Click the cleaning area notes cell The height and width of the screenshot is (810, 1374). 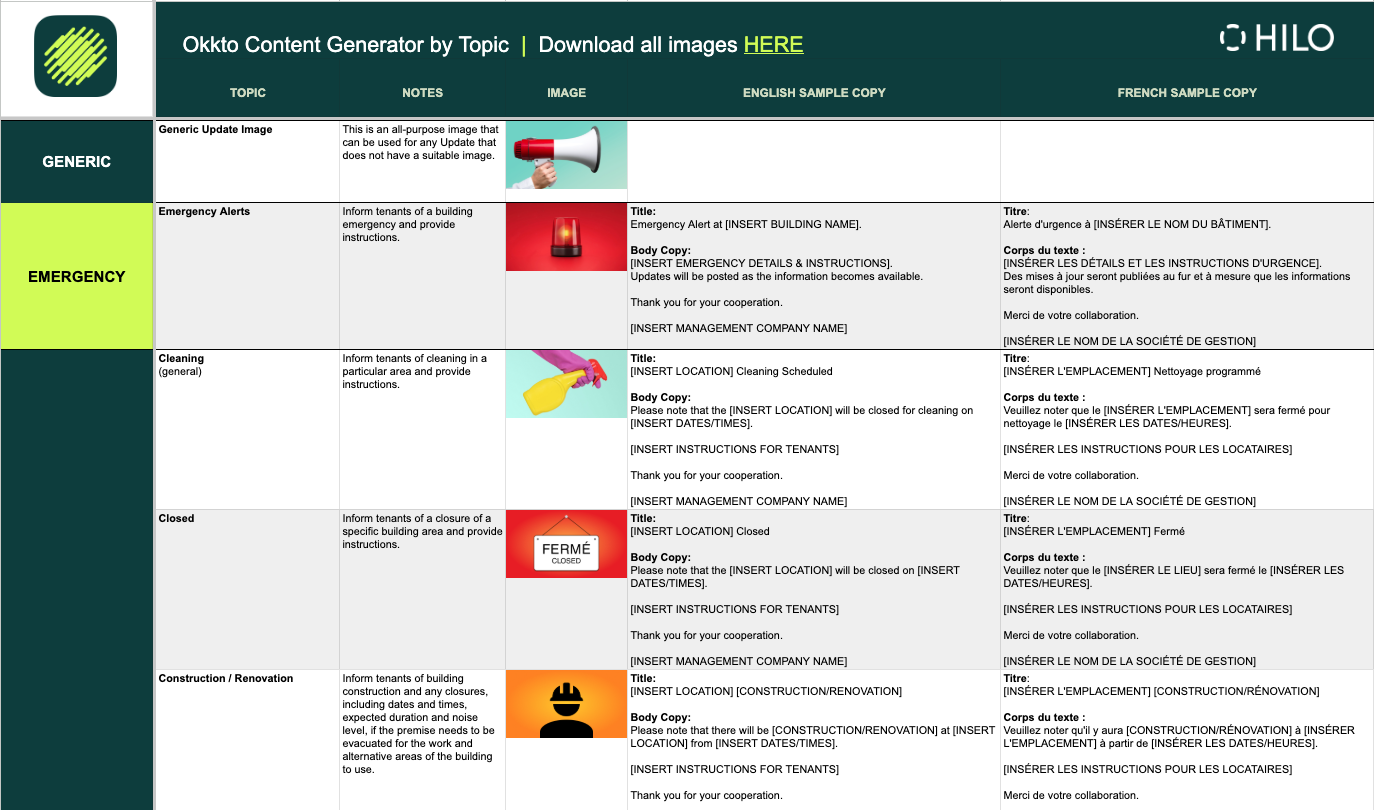pyautogui.click(x=422, y=430)
